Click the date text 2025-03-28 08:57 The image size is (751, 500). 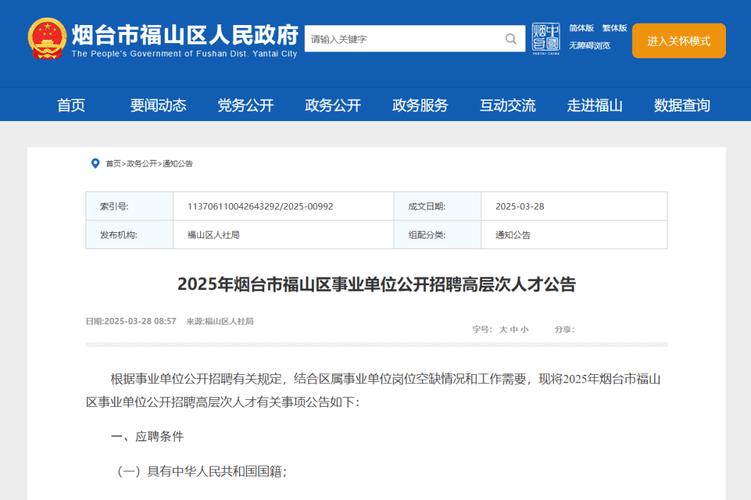[x=140, y=321]
